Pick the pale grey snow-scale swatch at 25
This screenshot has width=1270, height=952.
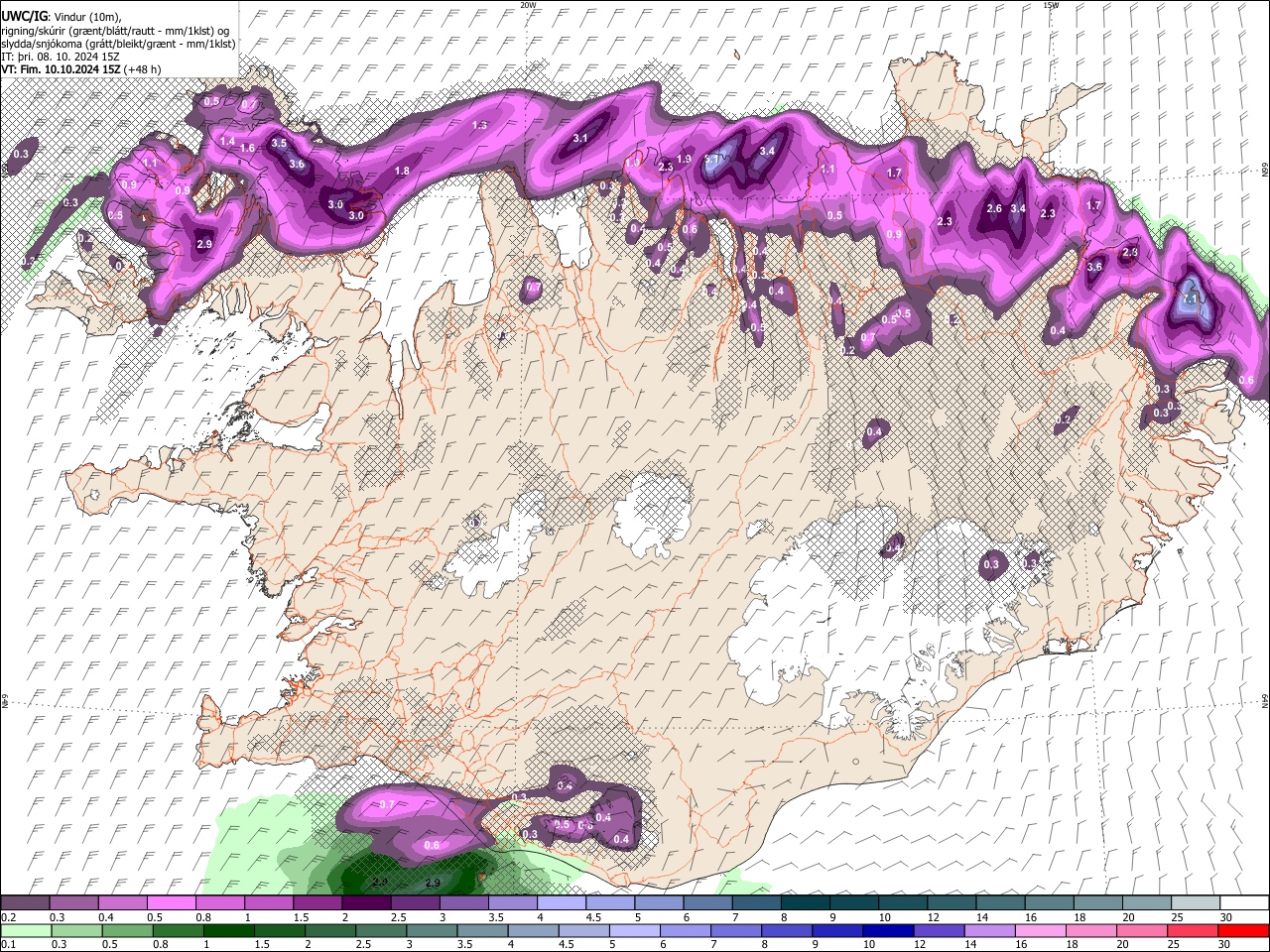pos(1197,903)
